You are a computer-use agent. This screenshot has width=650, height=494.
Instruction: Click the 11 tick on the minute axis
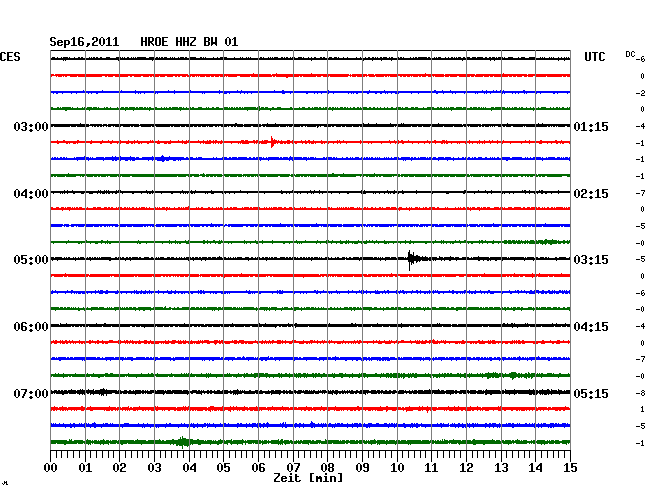tap(431, 468)
